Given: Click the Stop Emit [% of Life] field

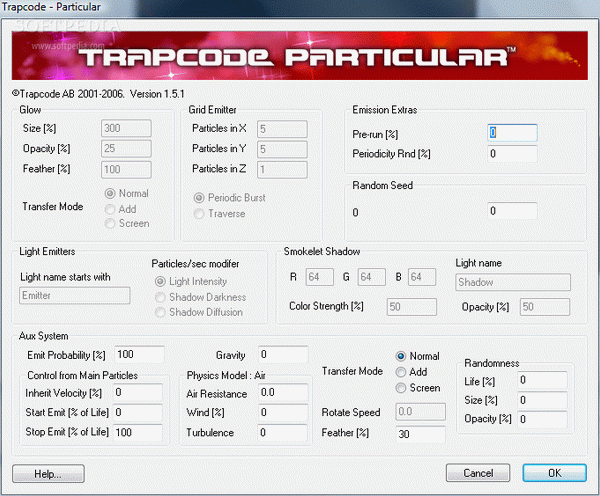Looking at the screenshot, I should pos(138,432).
